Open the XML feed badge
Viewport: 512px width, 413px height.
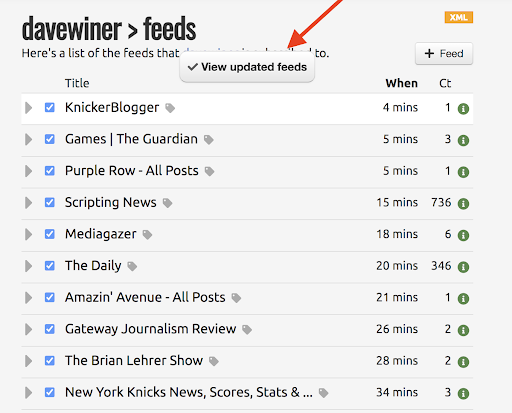(459, 17)
